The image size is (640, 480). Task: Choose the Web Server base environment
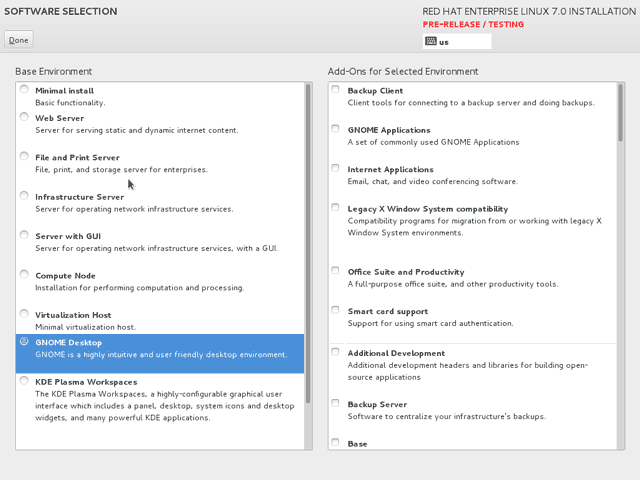point(24,117)
